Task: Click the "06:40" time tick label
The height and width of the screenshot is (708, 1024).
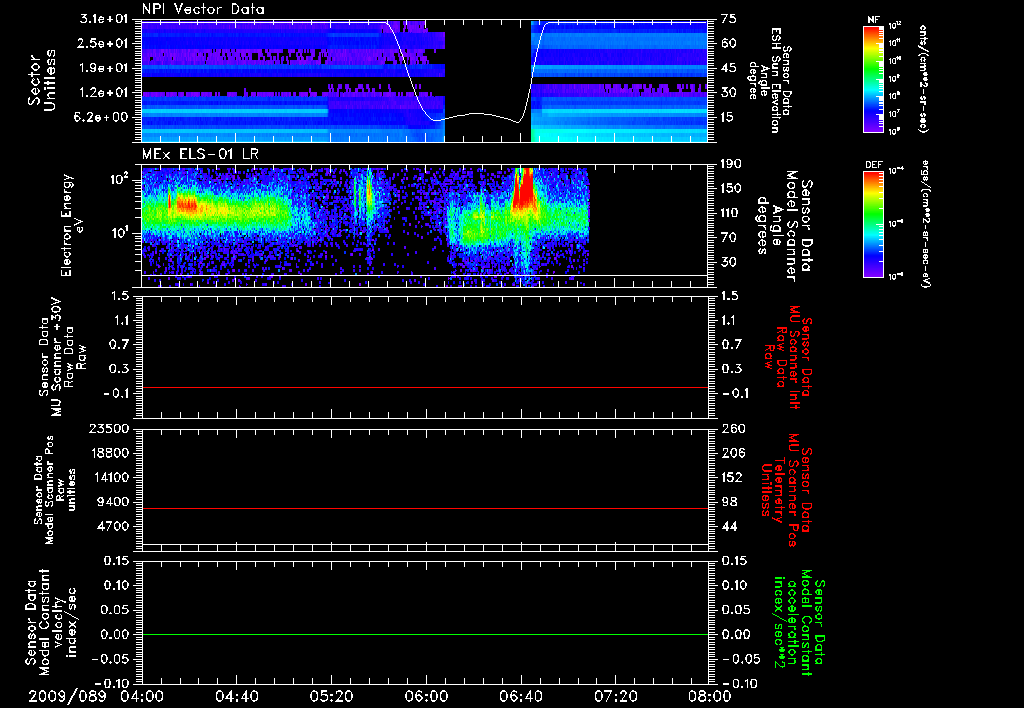Action: point(520,696)
